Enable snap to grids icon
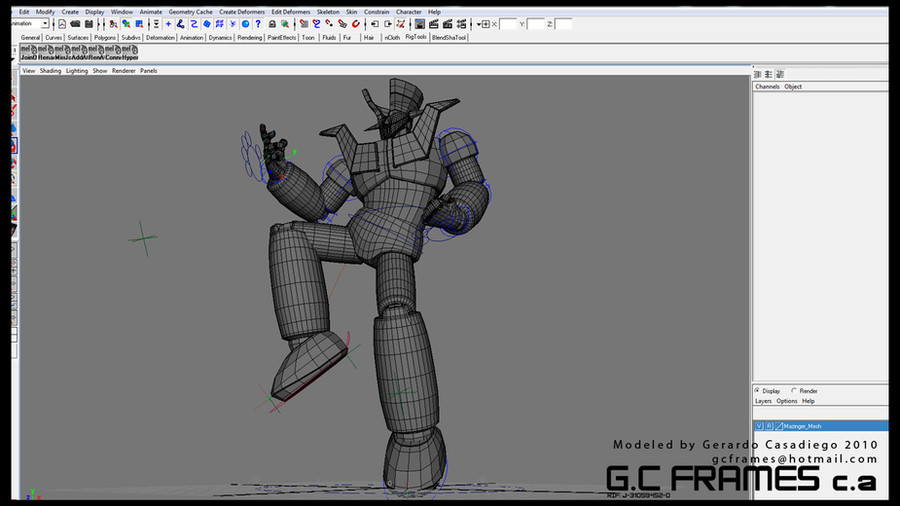The height and width of the screenshot is (506, 900). [x=304, y=24]
